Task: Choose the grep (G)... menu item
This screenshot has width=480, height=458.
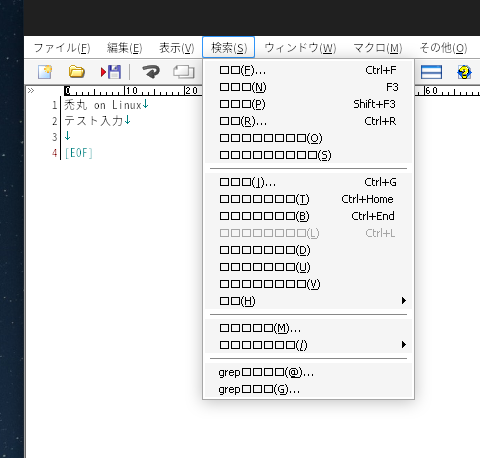Action: point(308,390)
